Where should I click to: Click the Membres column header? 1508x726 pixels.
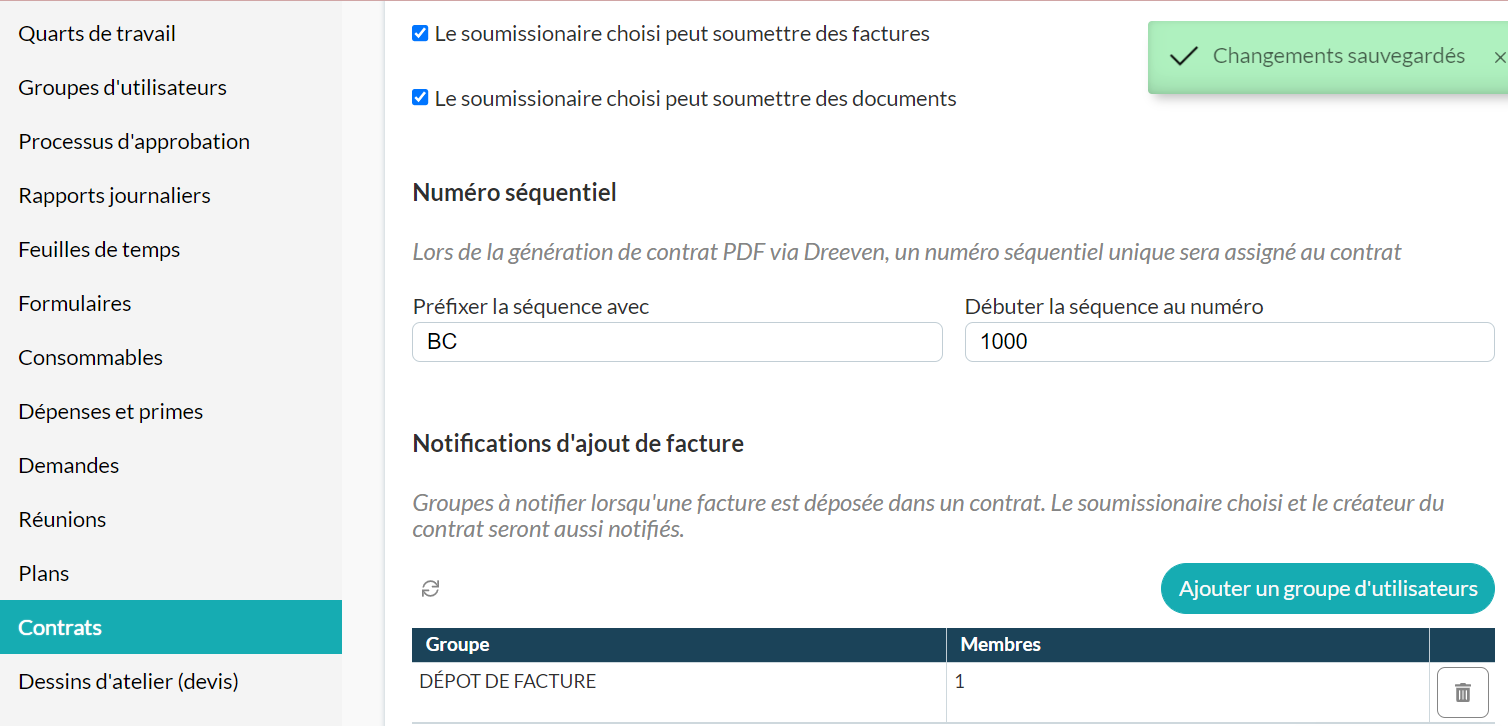(1188, 645)
